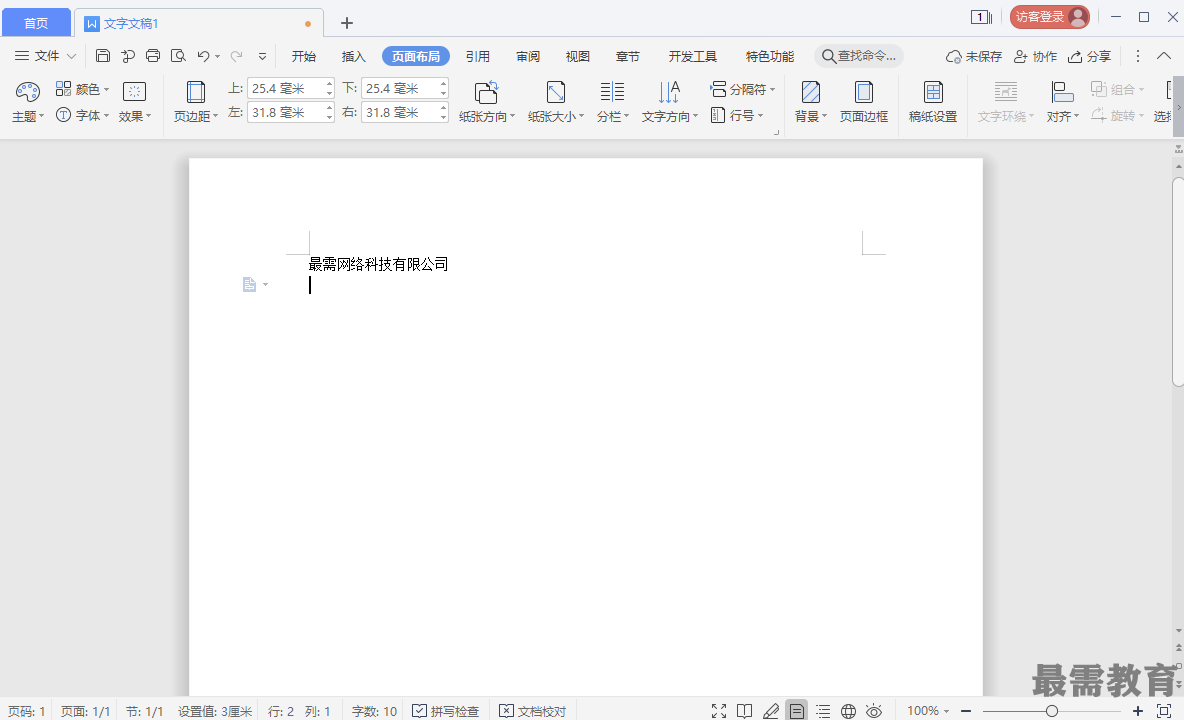Switch to web layout globe icon
The height and width of the screenshot is (720, 1184).
[x=849, y=711]
